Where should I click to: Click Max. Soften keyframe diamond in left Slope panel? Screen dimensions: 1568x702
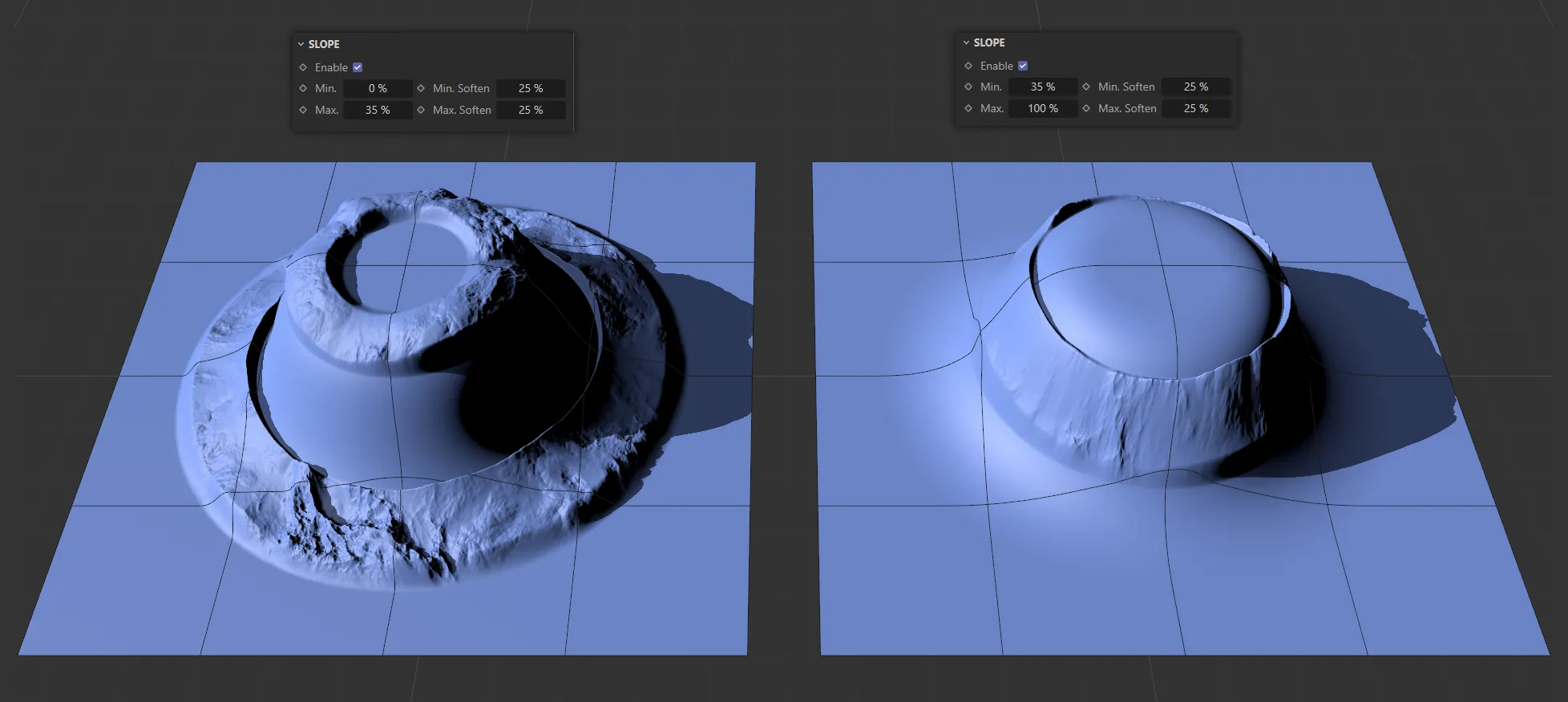tap(421, 110)
